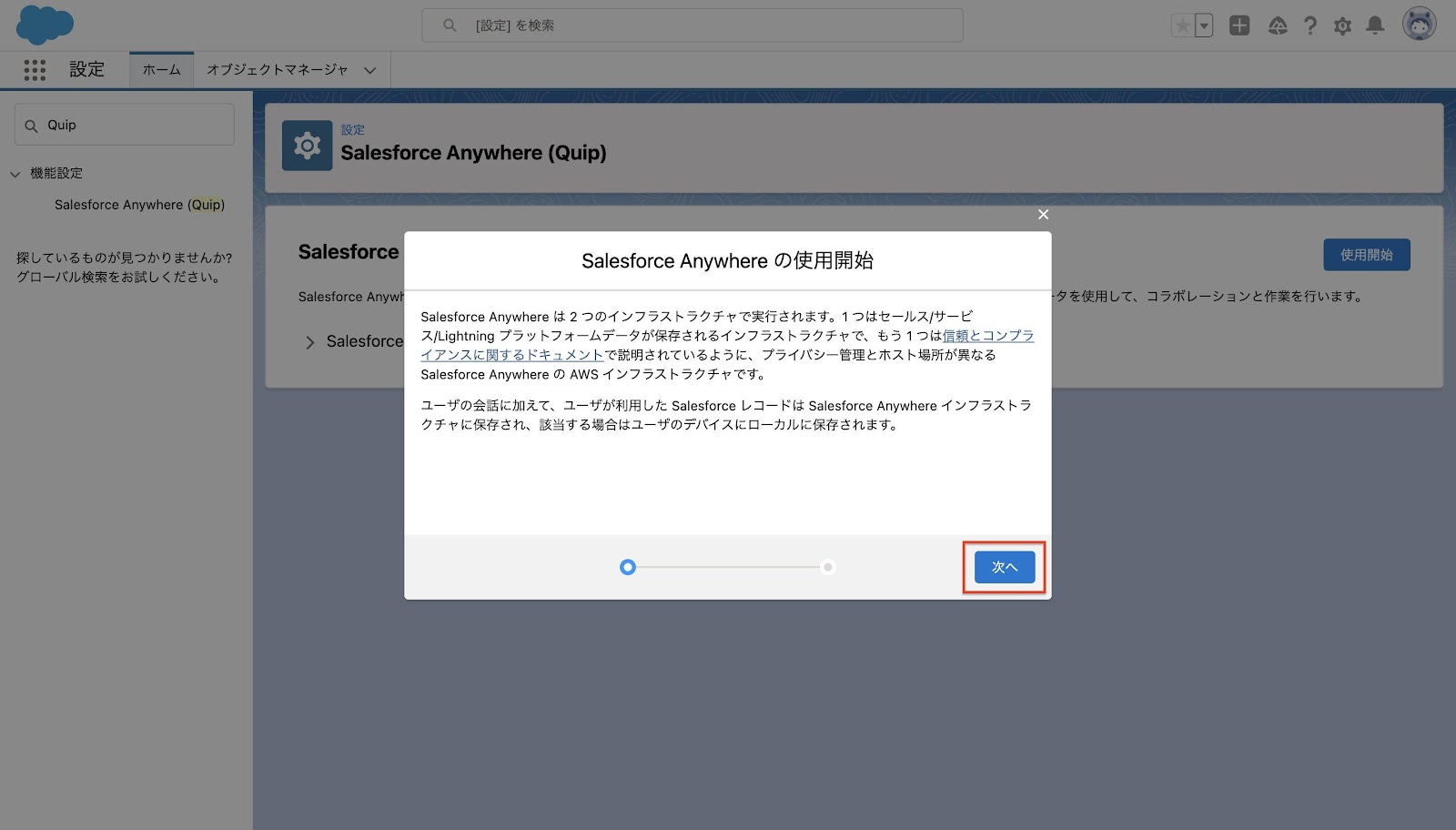Click the 次へ button
This screenshot has width=1456, height=830.
pos(1004,567)
